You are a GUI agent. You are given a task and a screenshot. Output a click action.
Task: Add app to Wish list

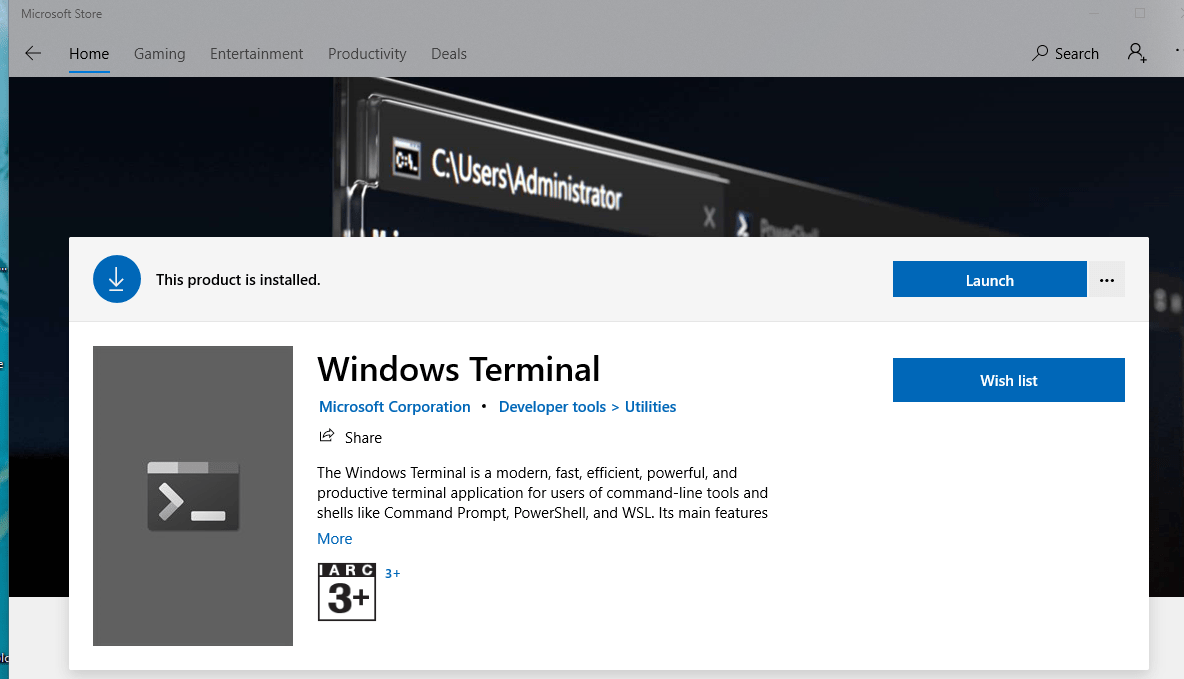[x=1008, y=380]
